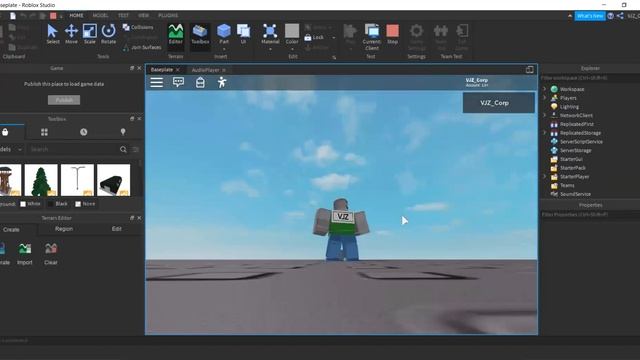The height and width of the screenshot is (360, 640).
Task: Close the Game panel
Action: pos(139,68)
